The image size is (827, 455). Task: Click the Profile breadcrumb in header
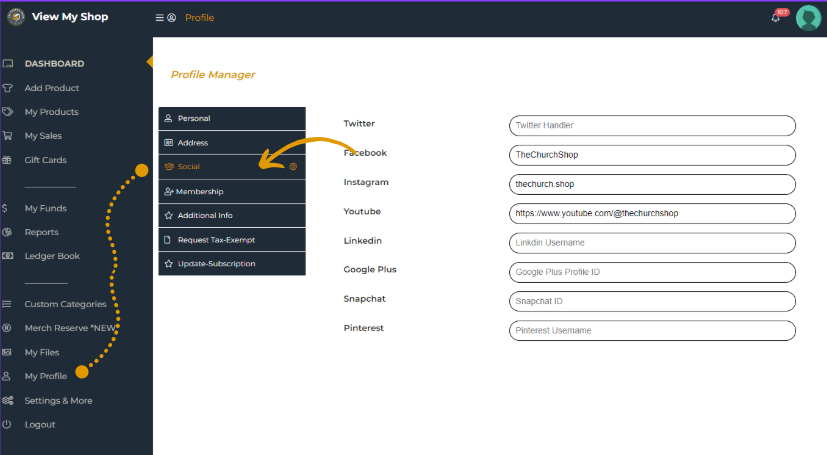point(199,18)
